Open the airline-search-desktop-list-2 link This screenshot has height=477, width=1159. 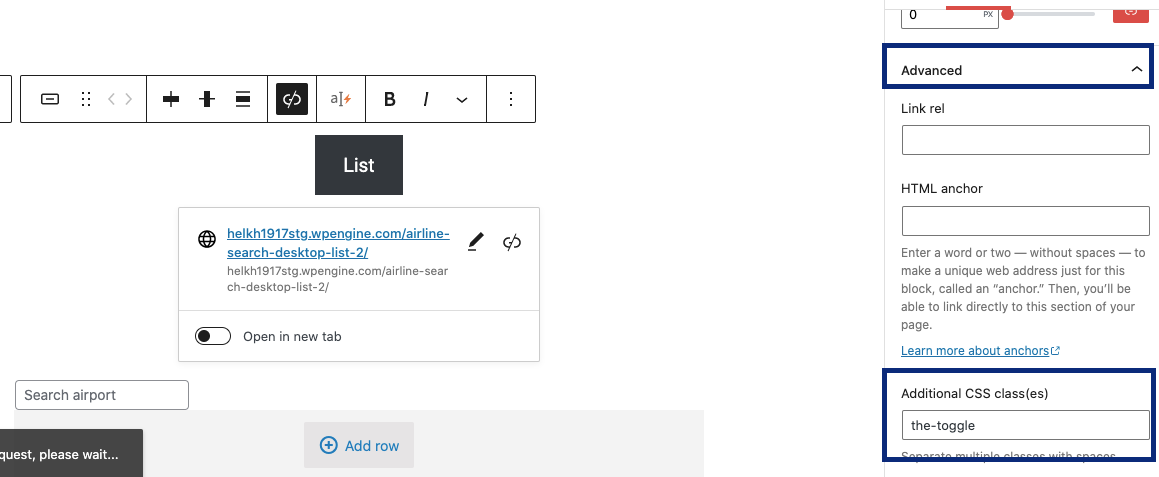pyautogui.click(x=338, y=243)
